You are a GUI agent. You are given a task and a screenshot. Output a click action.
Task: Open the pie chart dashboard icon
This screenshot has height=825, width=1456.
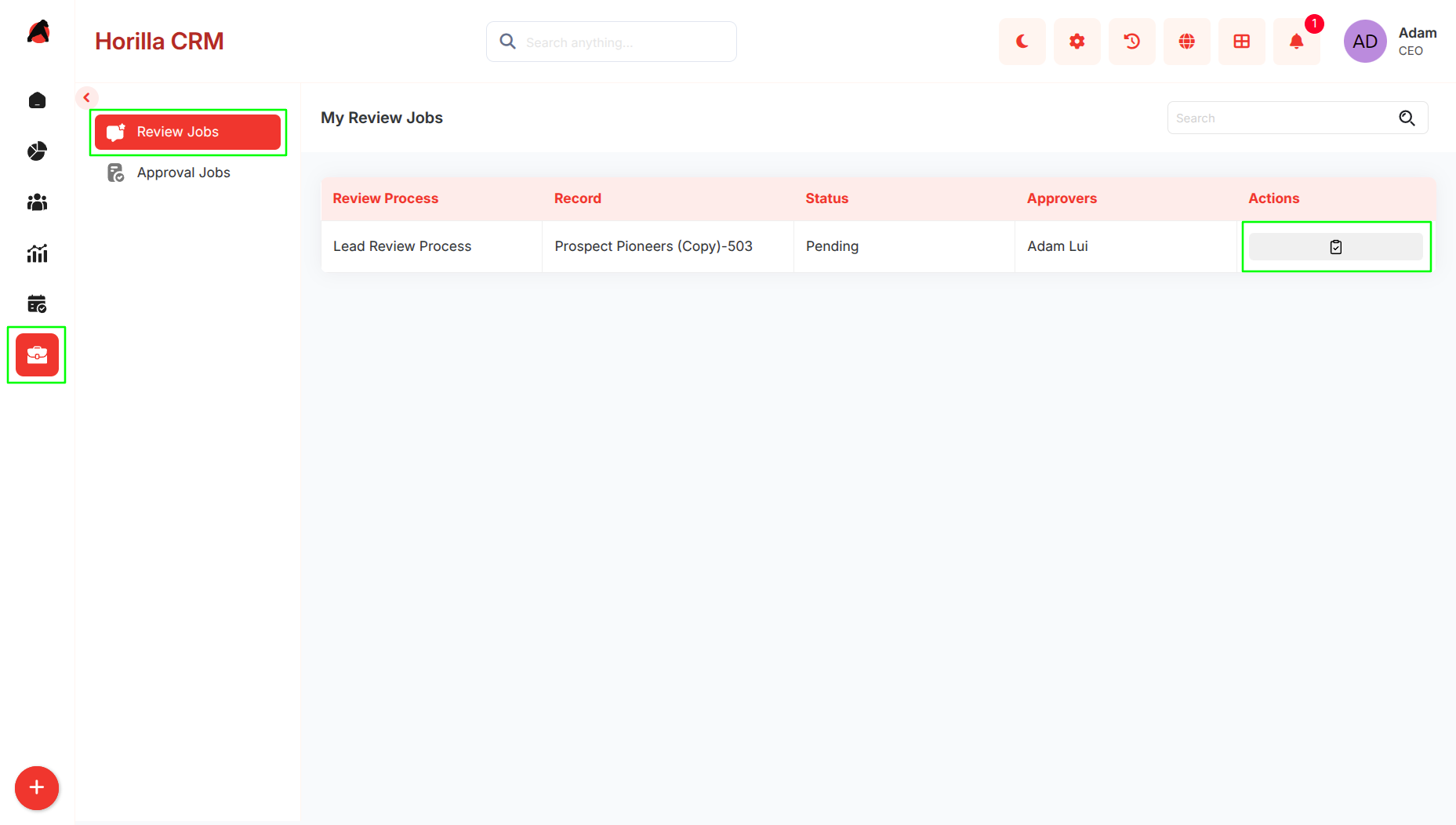pyautogui.click(x=37, y=151)
